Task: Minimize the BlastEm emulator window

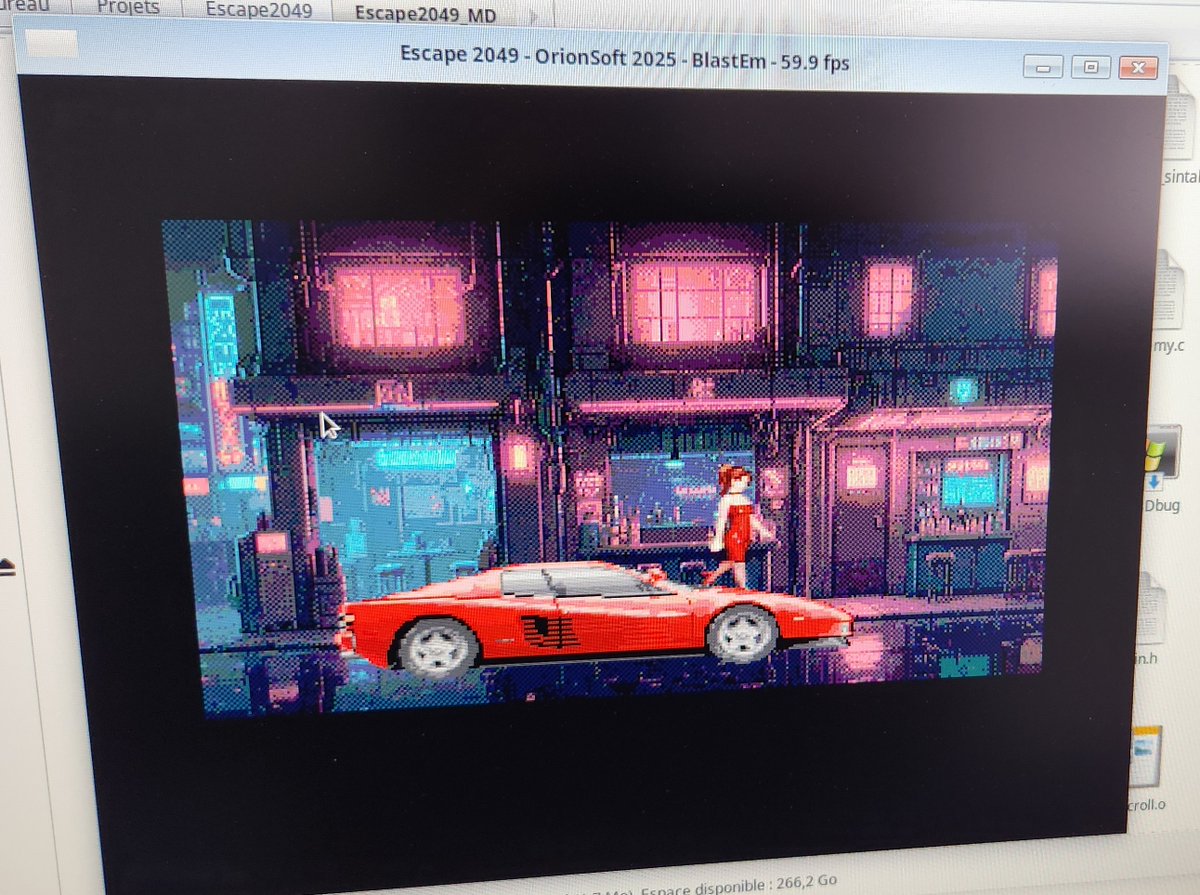Action: [1043, 67]
